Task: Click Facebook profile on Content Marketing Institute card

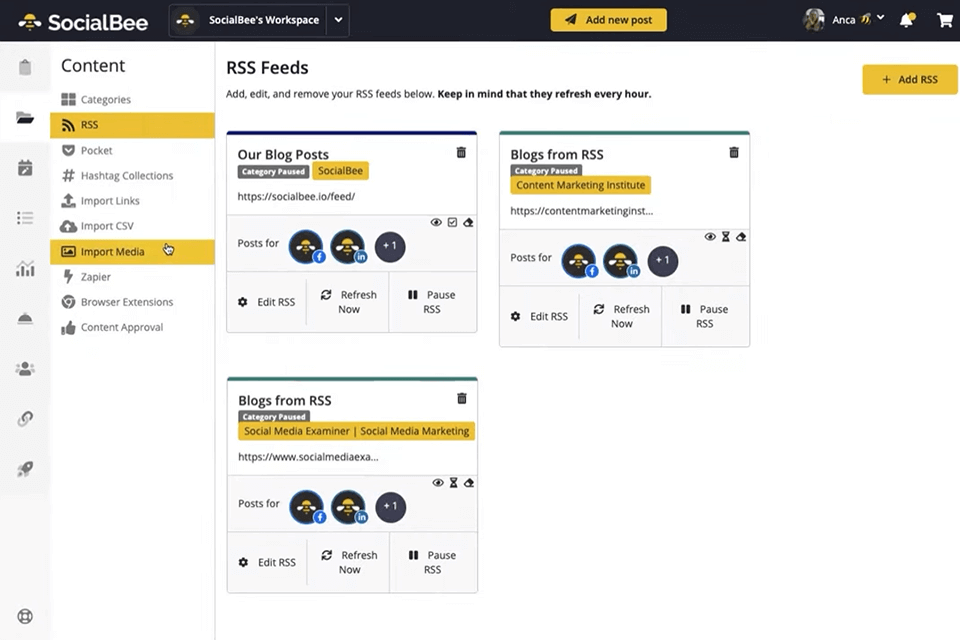Action: (579, 261)
